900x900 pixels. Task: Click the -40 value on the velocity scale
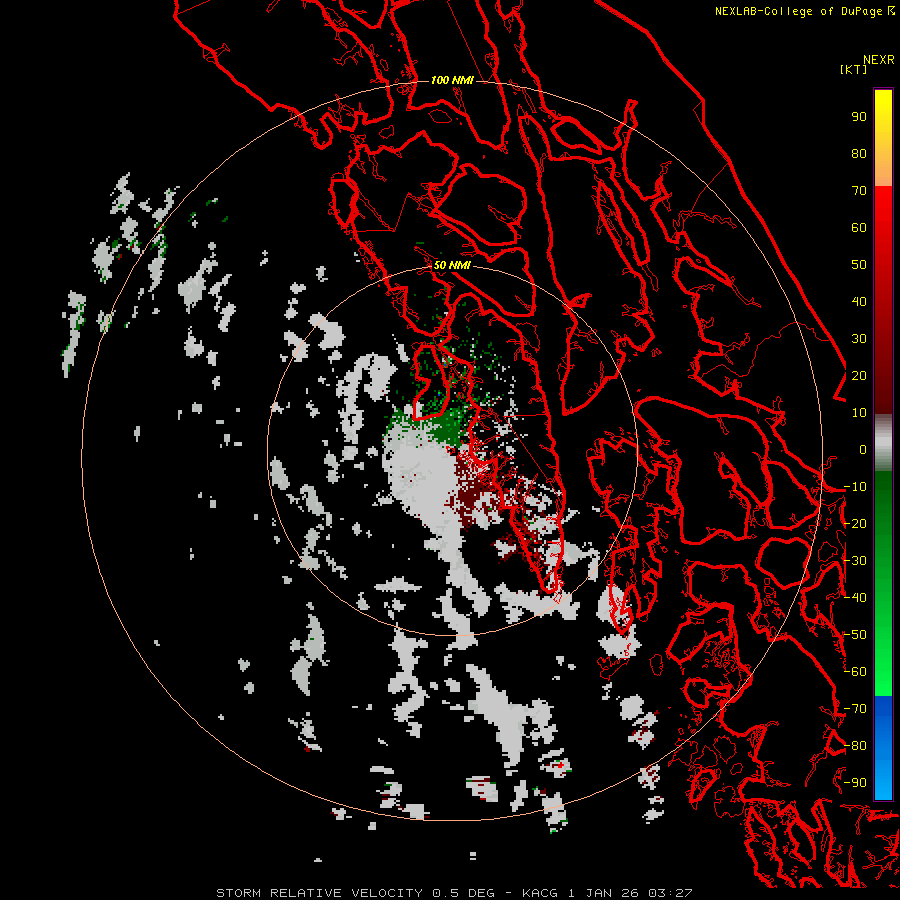(855, 598)
